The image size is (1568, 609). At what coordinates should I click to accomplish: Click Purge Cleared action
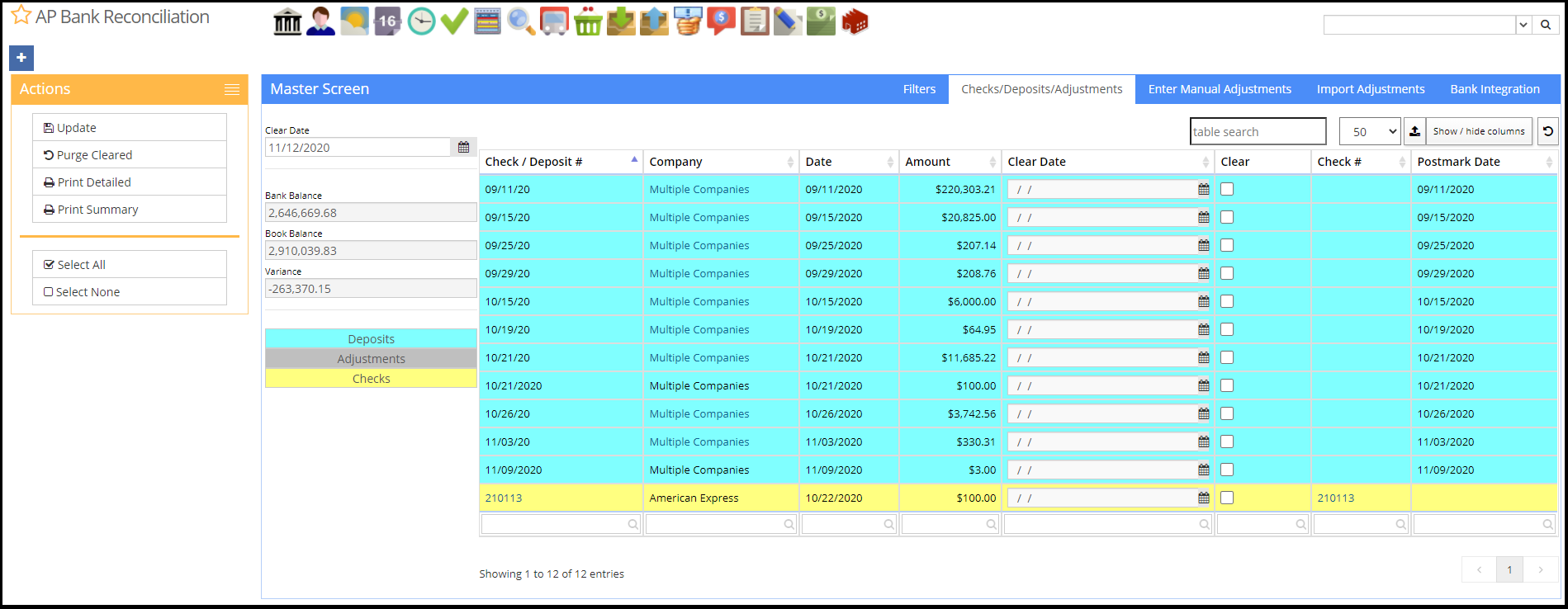point(130,155)
